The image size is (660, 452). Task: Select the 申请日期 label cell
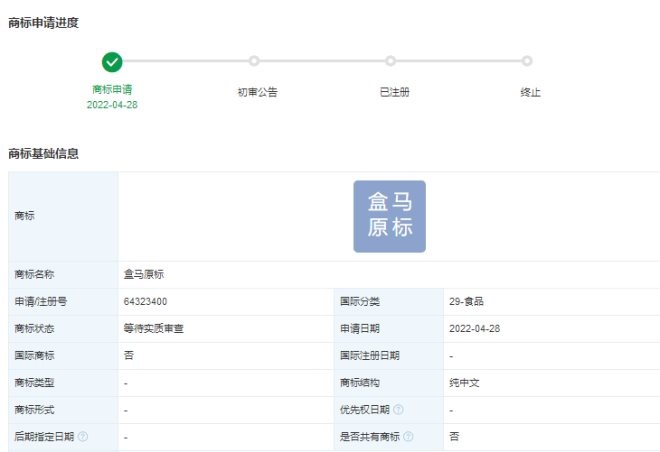coord(389,328)
